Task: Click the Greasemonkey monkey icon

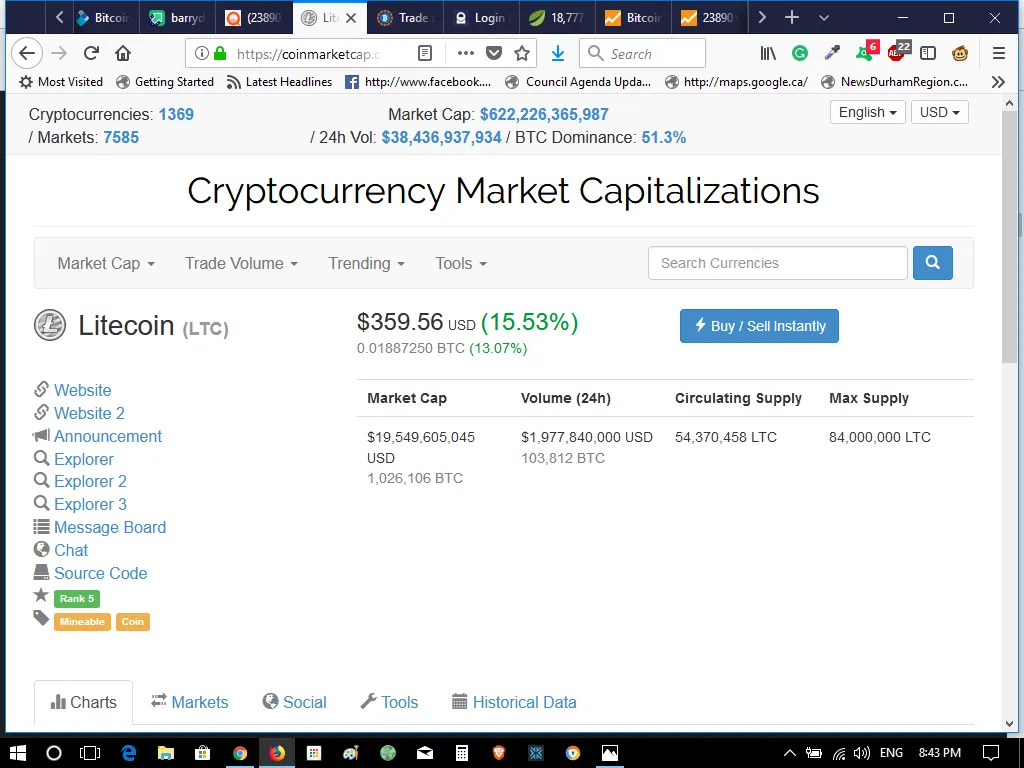Action: click(x=959, y=54)
